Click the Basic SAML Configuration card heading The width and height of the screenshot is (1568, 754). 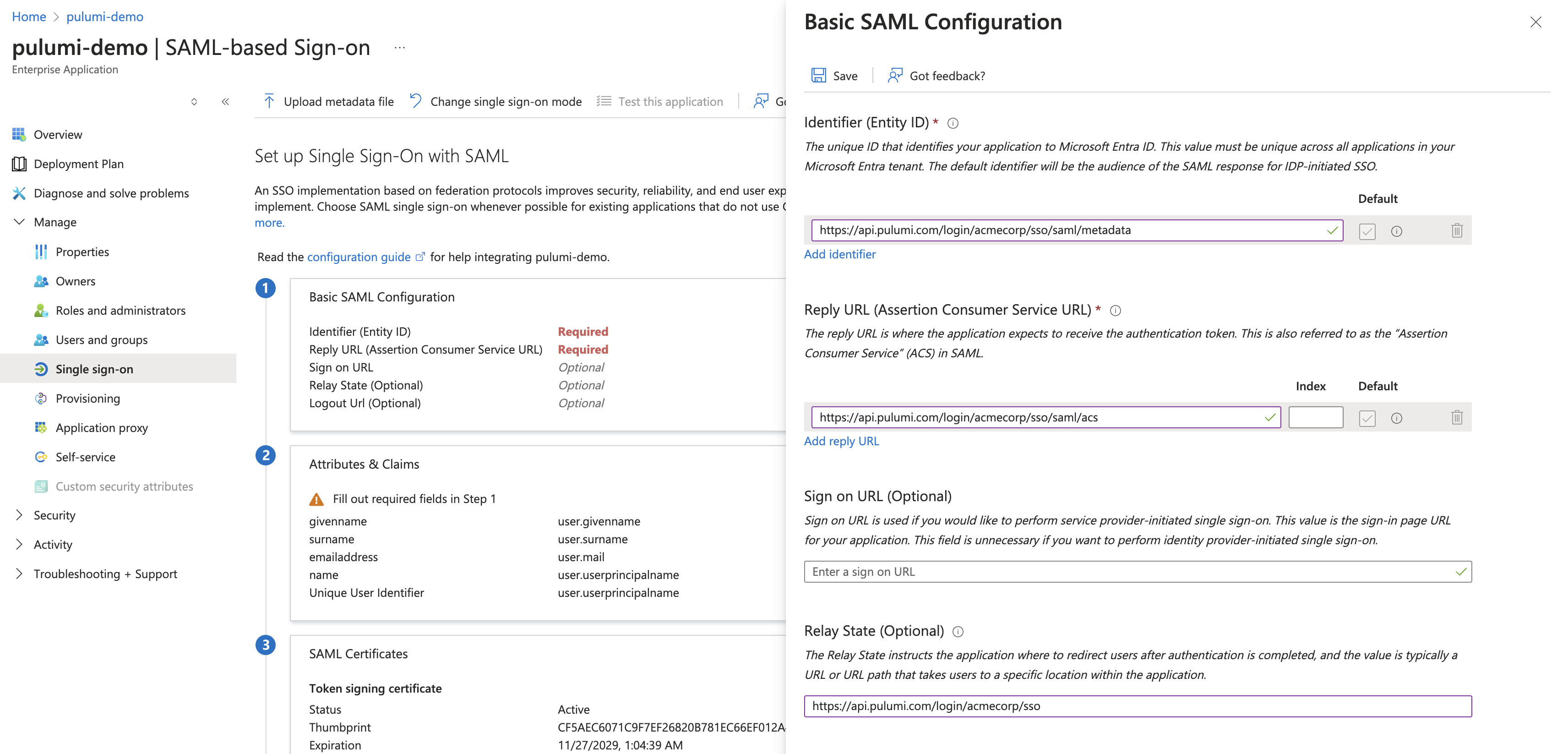(x=381, y=296)
